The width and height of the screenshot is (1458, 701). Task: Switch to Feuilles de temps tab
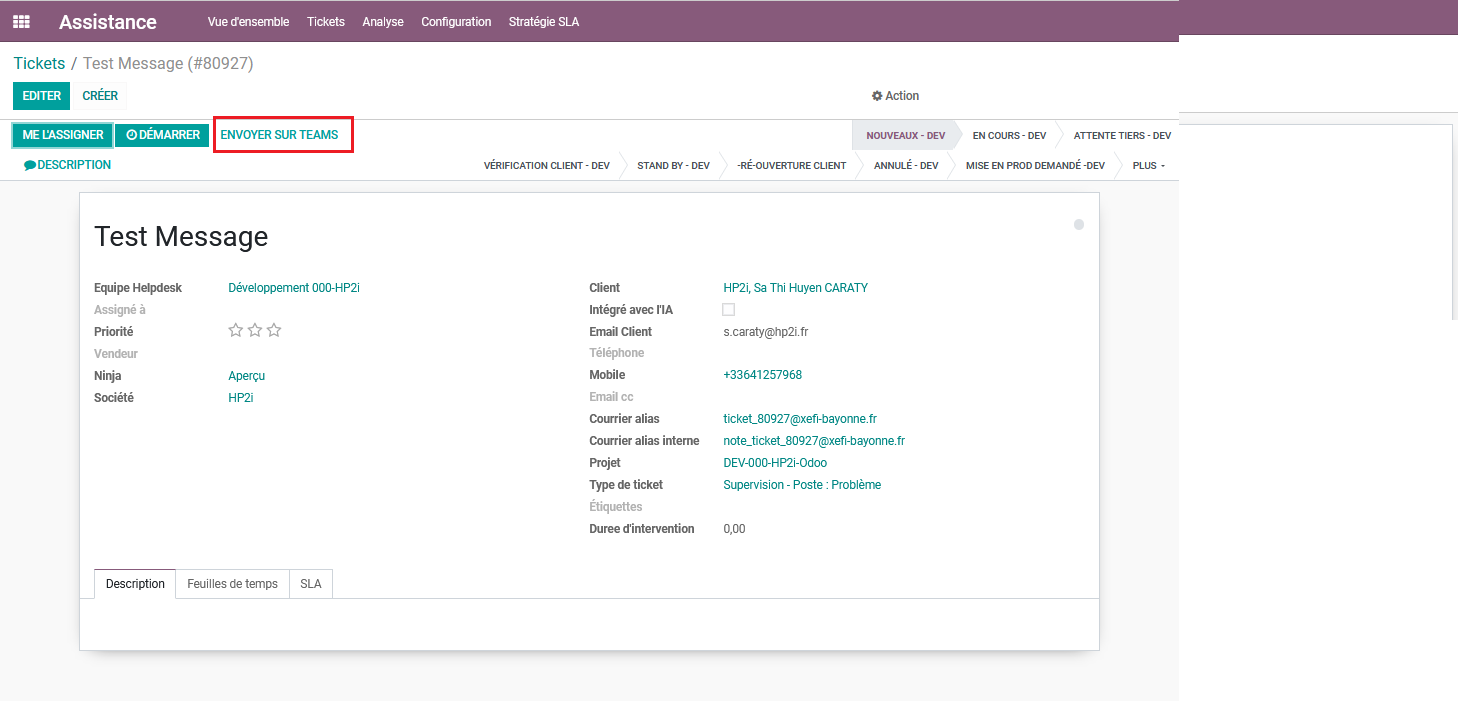click(x=232, y=584)
